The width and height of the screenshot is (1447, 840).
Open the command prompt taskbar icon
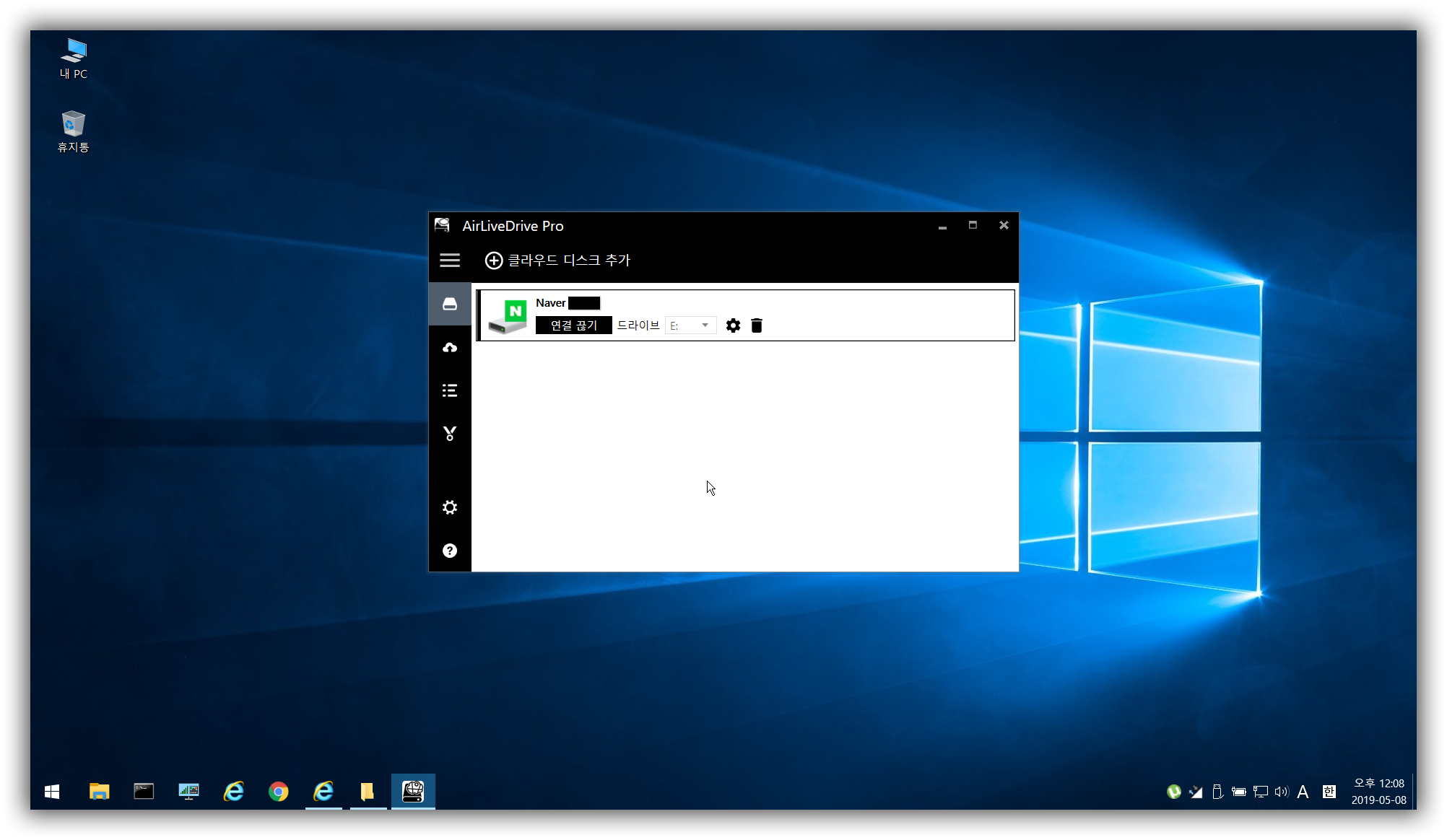pos(144,792)
